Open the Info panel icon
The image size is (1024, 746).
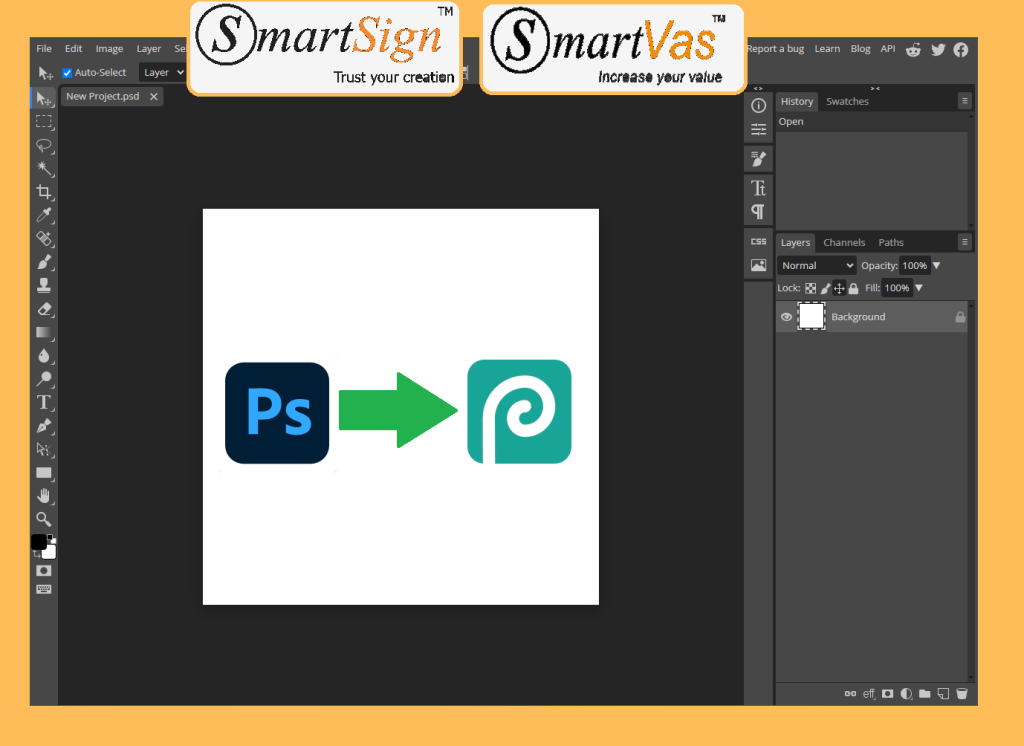tap(758, 105)
